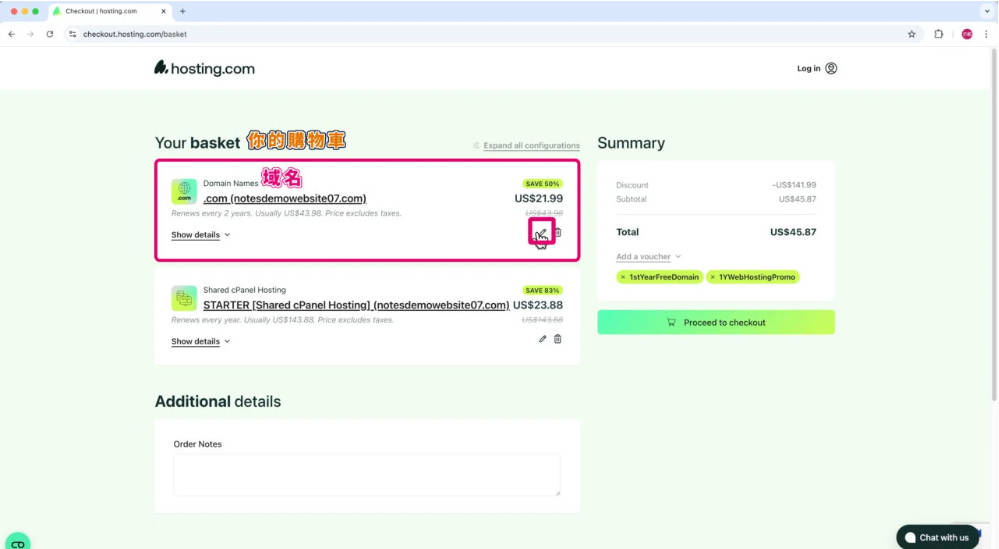Viewport: 999px width, 549px height.
Task: View site information icon in address bar
Action: click(x=73, y=34)
